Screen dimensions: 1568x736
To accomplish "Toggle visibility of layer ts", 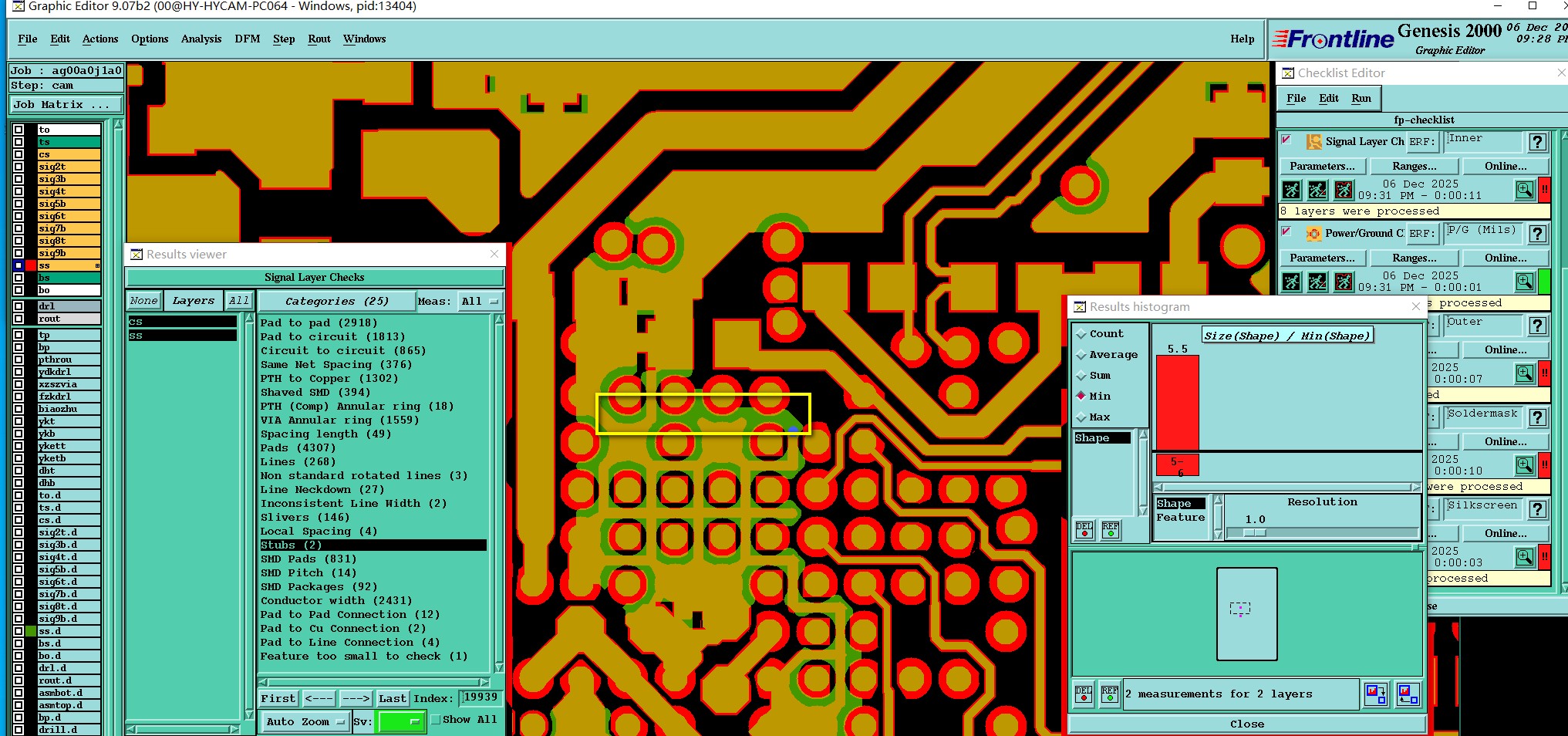I will pyautogui.click(x=19, y=142).
